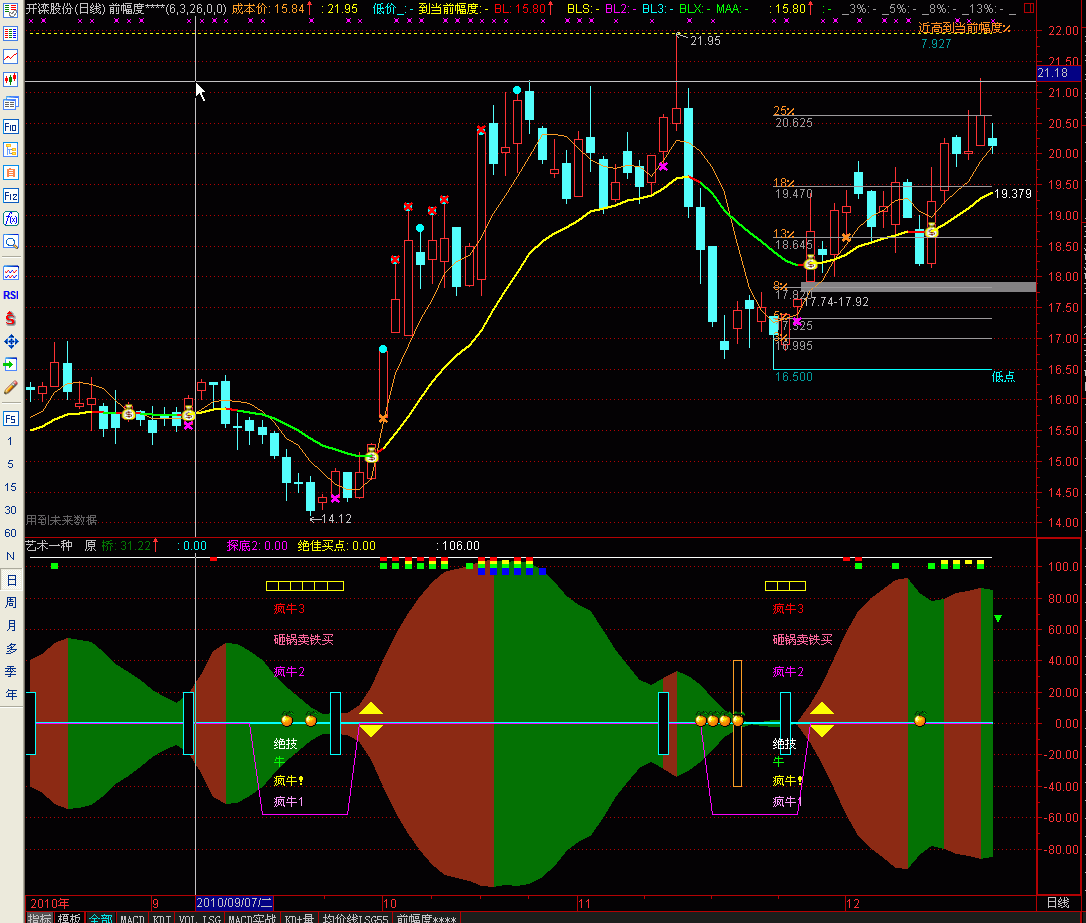1086x923 pixels.
Task: Click the month 12 timeline marker
Action: (x=853, y=903)
